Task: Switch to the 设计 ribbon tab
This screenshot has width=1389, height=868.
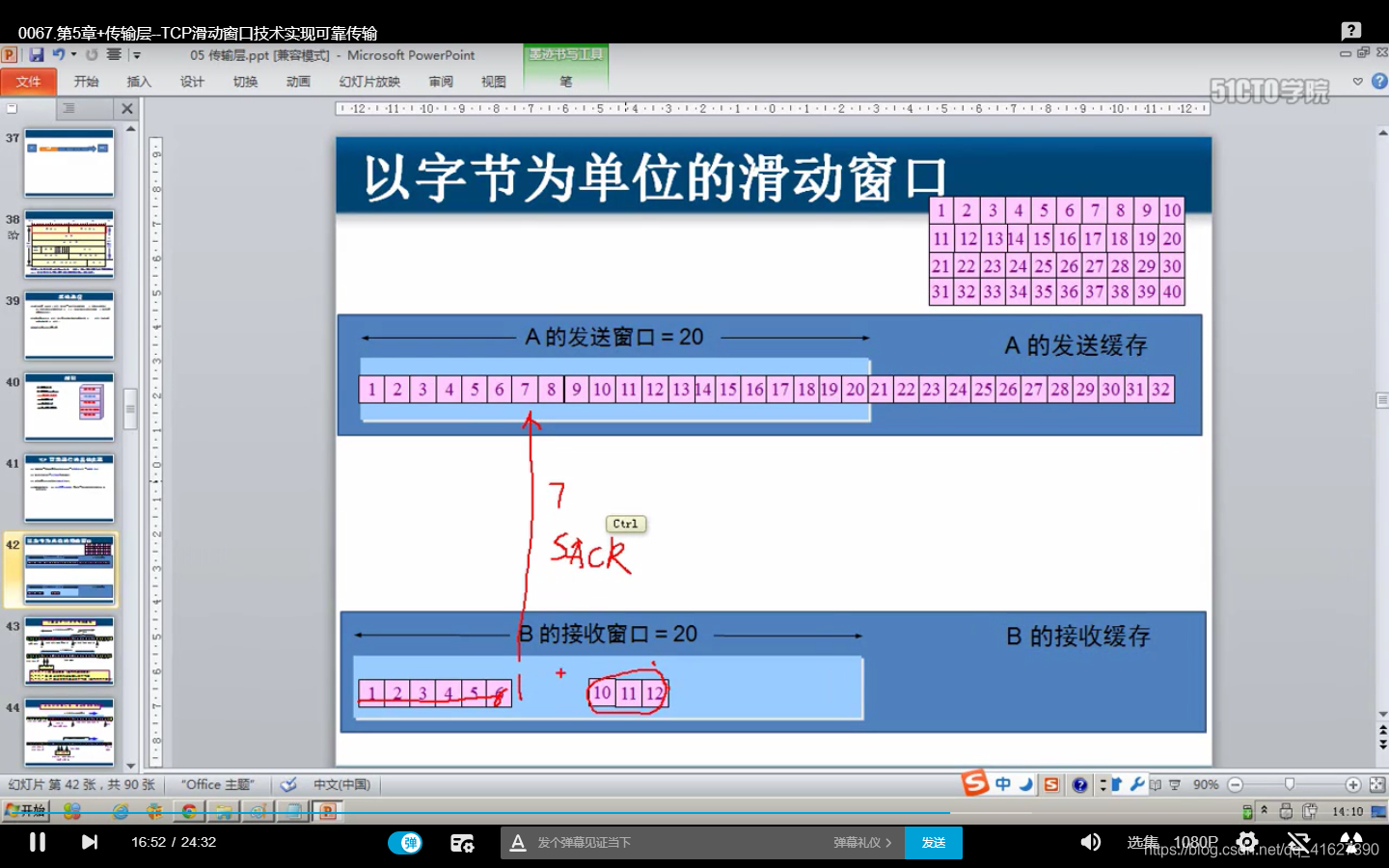Action: pyautogui.click(x=192, y=82)
